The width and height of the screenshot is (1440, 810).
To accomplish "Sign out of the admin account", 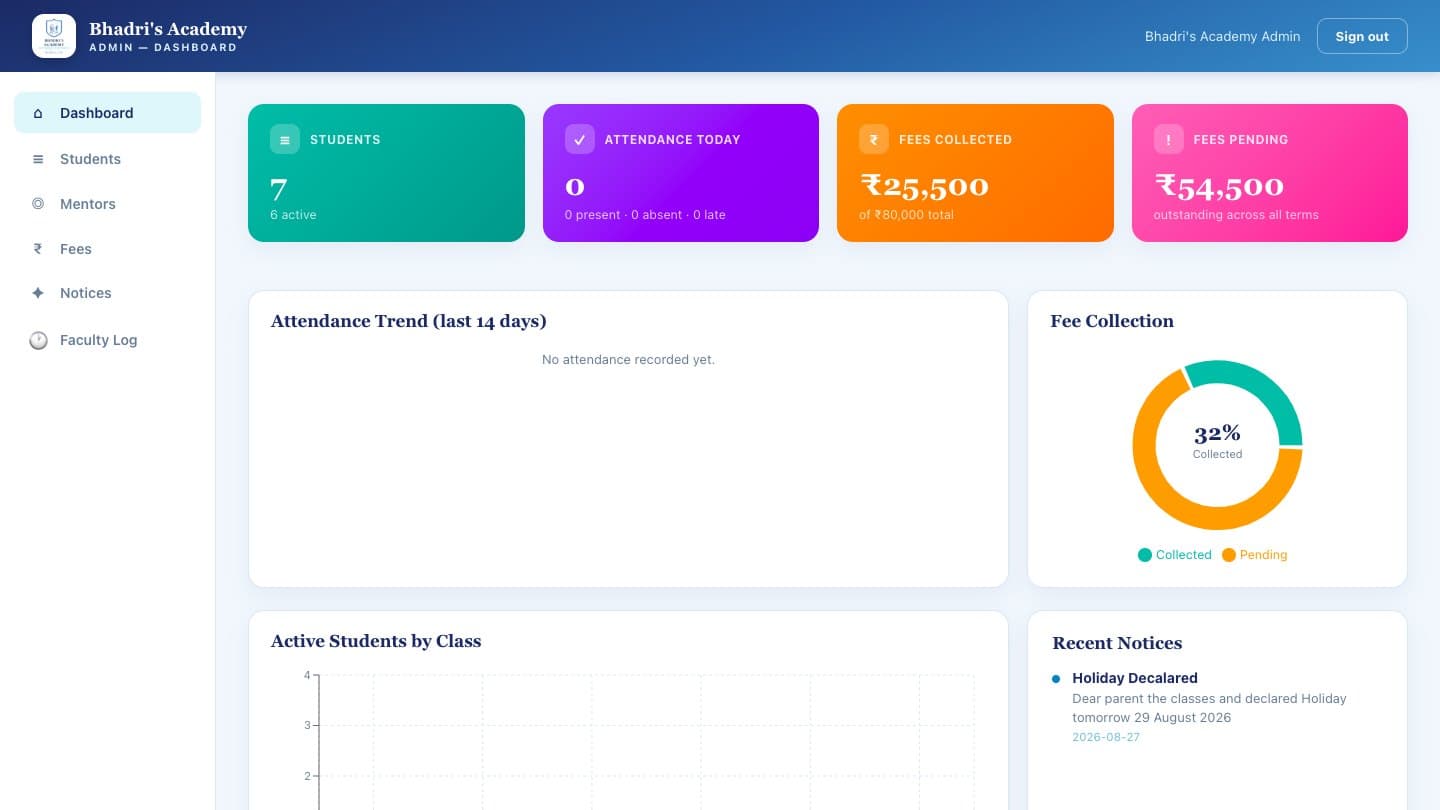I will [1362, 36].
